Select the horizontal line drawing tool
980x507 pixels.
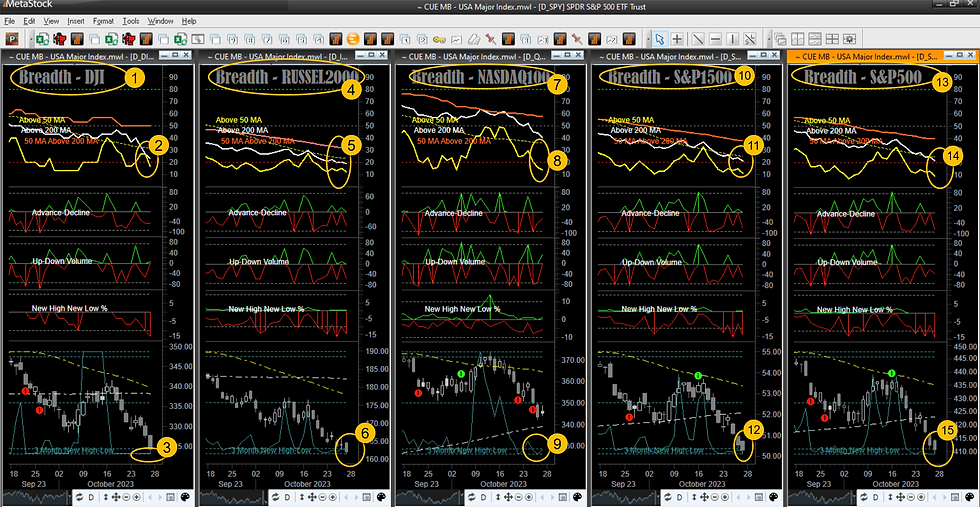pos(716,39)
